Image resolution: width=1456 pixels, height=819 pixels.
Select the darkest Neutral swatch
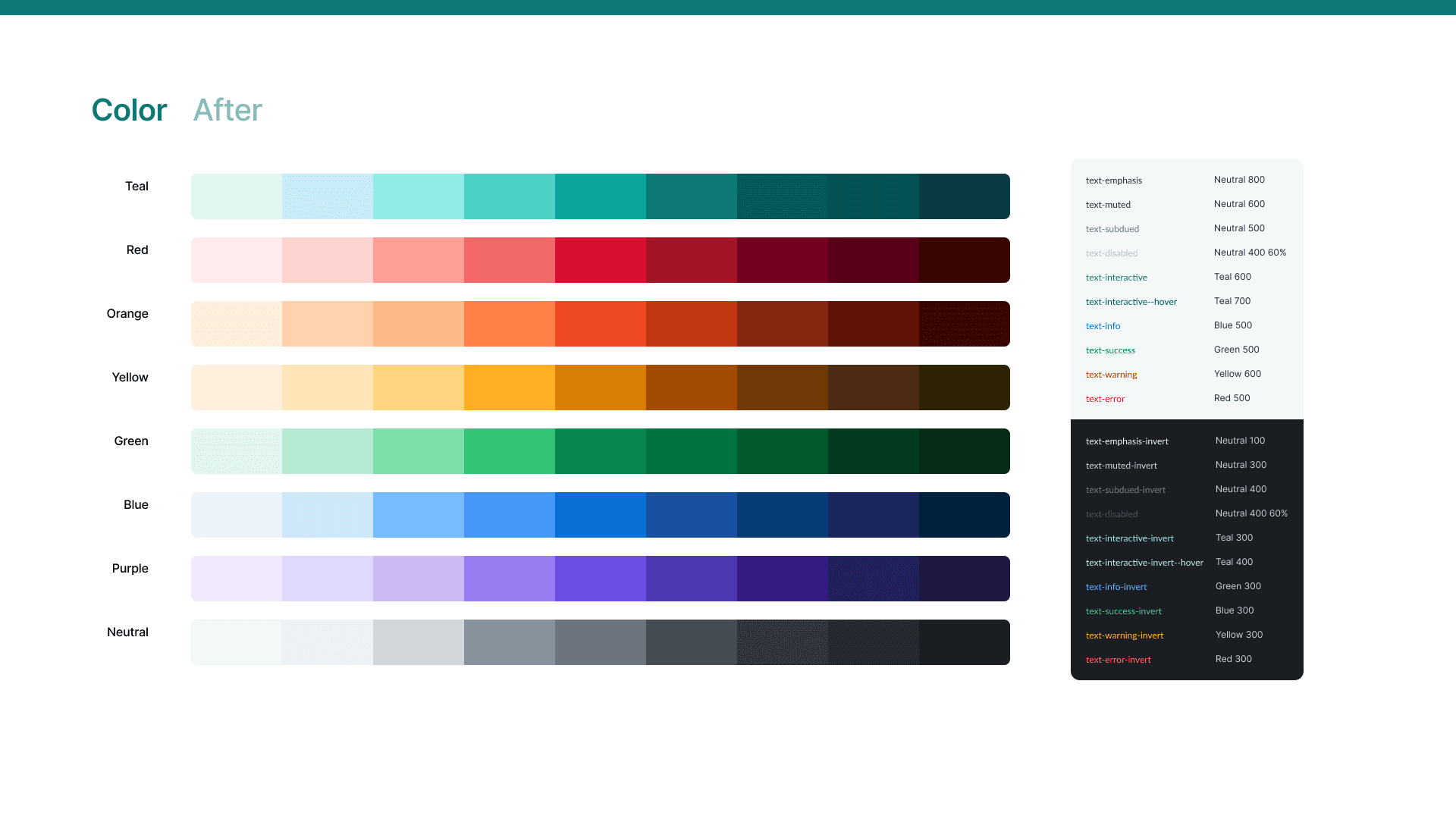tap(965, 642)
